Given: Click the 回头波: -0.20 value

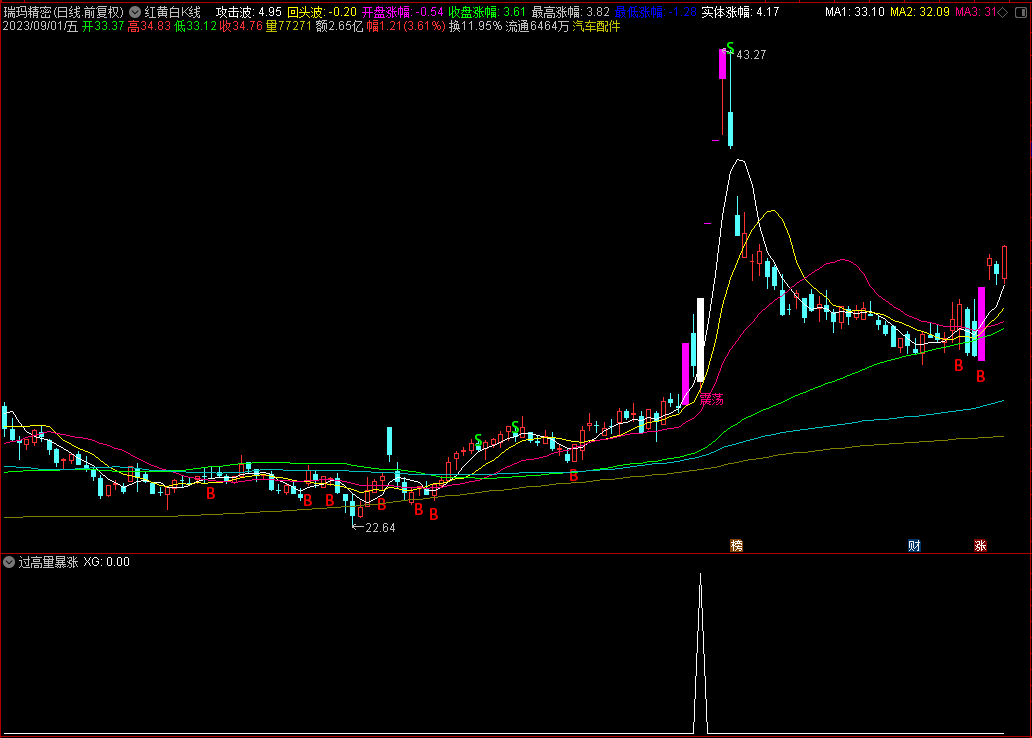Looking at the screenshot, I should (322, 12).
